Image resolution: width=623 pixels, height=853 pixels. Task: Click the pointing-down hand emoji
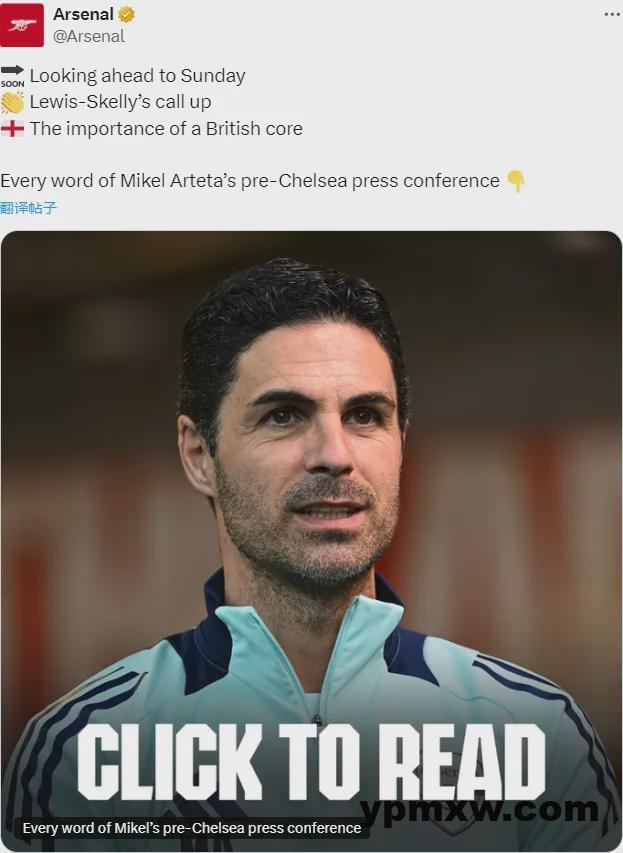[x=515, y=181]
